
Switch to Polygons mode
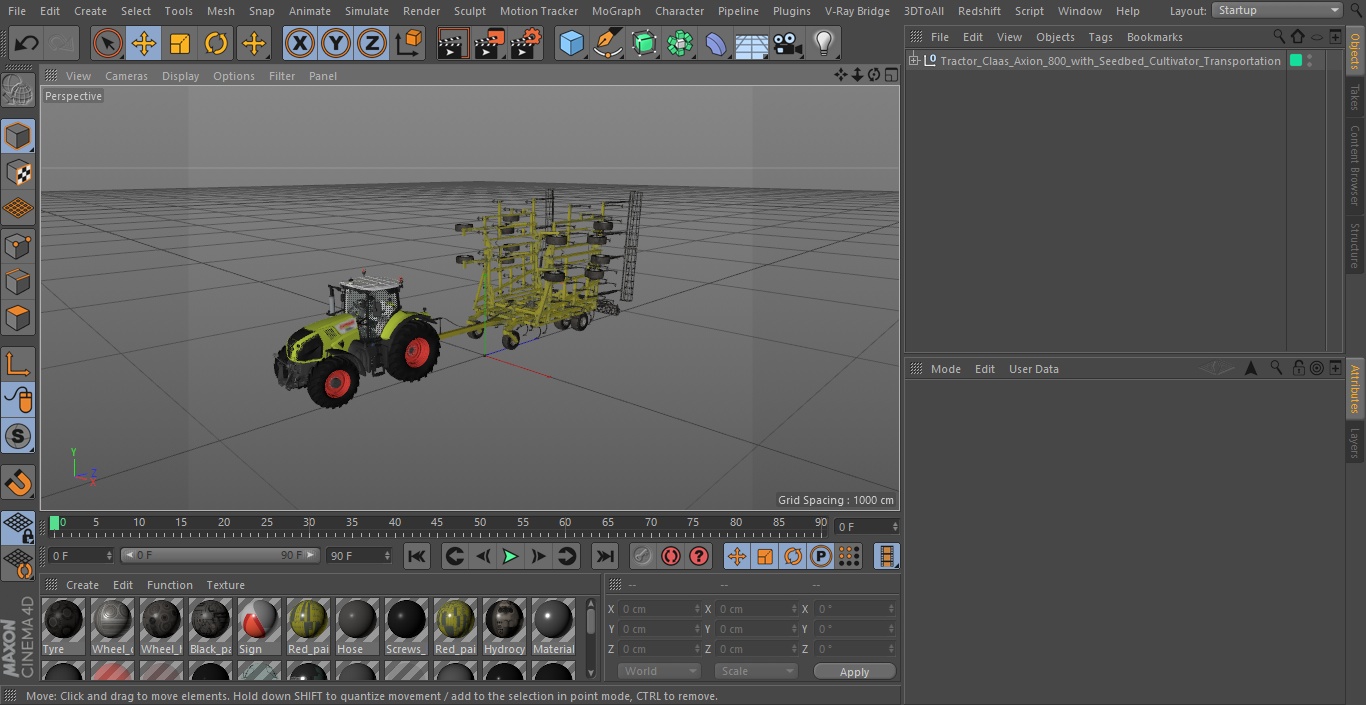(18, 318)
